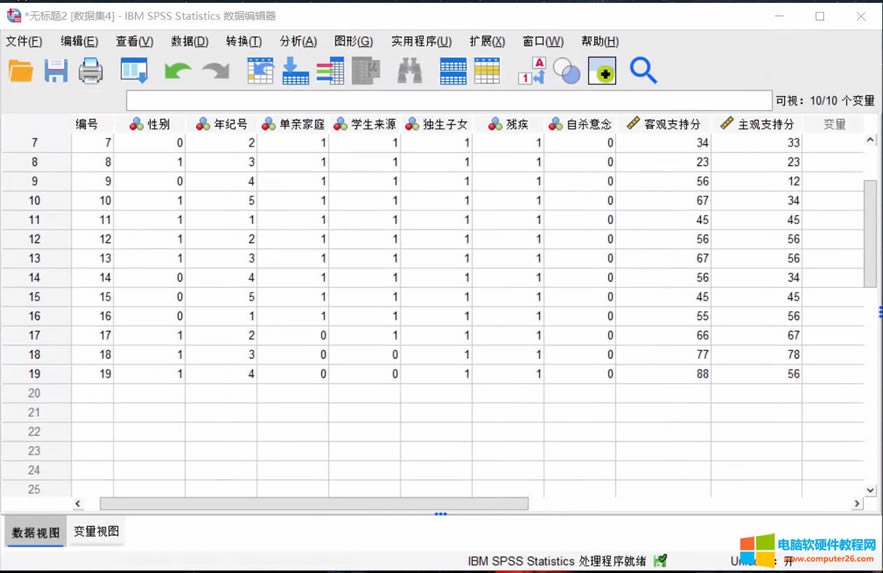Open the 转换(T) menu
Screen dimensions: 883x573
243,41
